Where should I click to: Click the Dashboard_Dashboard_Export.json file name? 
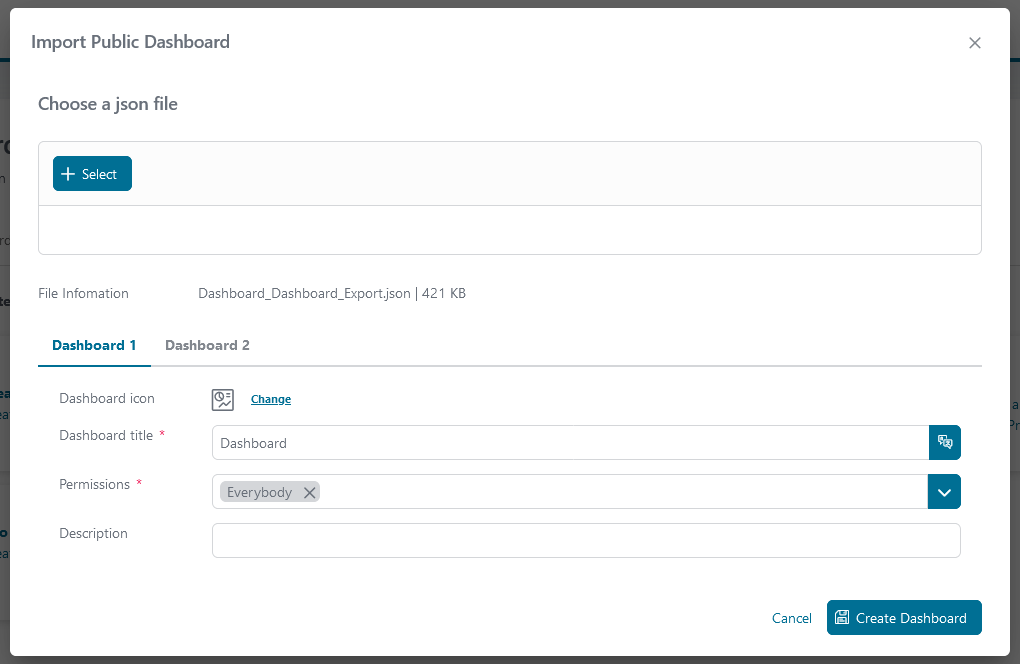click(x=304, y=294)
